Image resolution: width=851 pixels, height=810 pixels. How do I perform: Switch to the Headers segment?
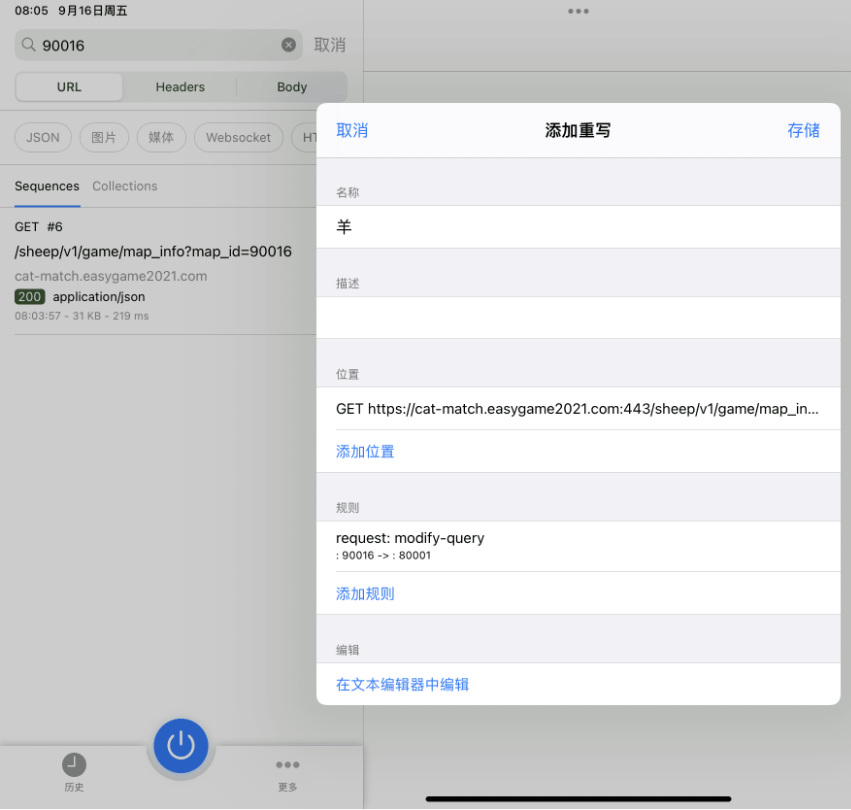(x=179, y=87)
